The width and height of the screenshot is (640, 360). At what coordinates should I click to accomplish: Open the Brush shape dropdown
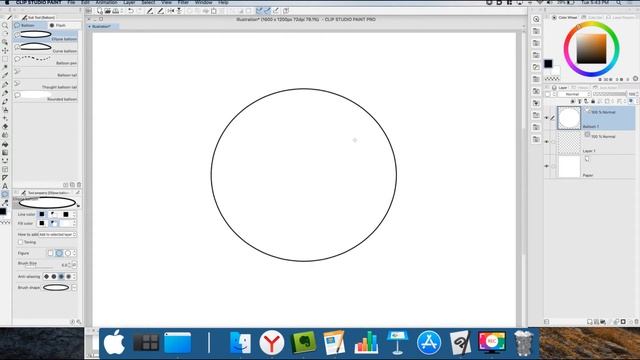74,287
